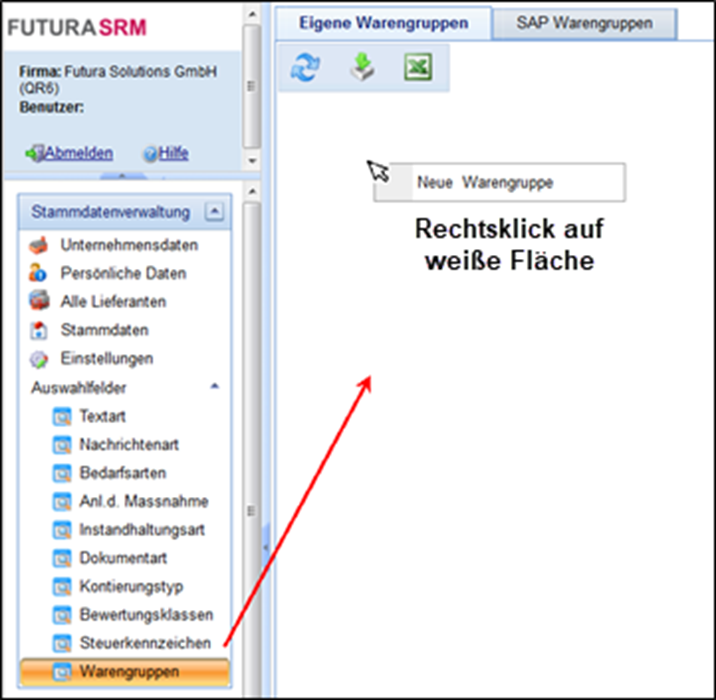Click the Alle Lieferanten icon

click(x=39, y=301)
